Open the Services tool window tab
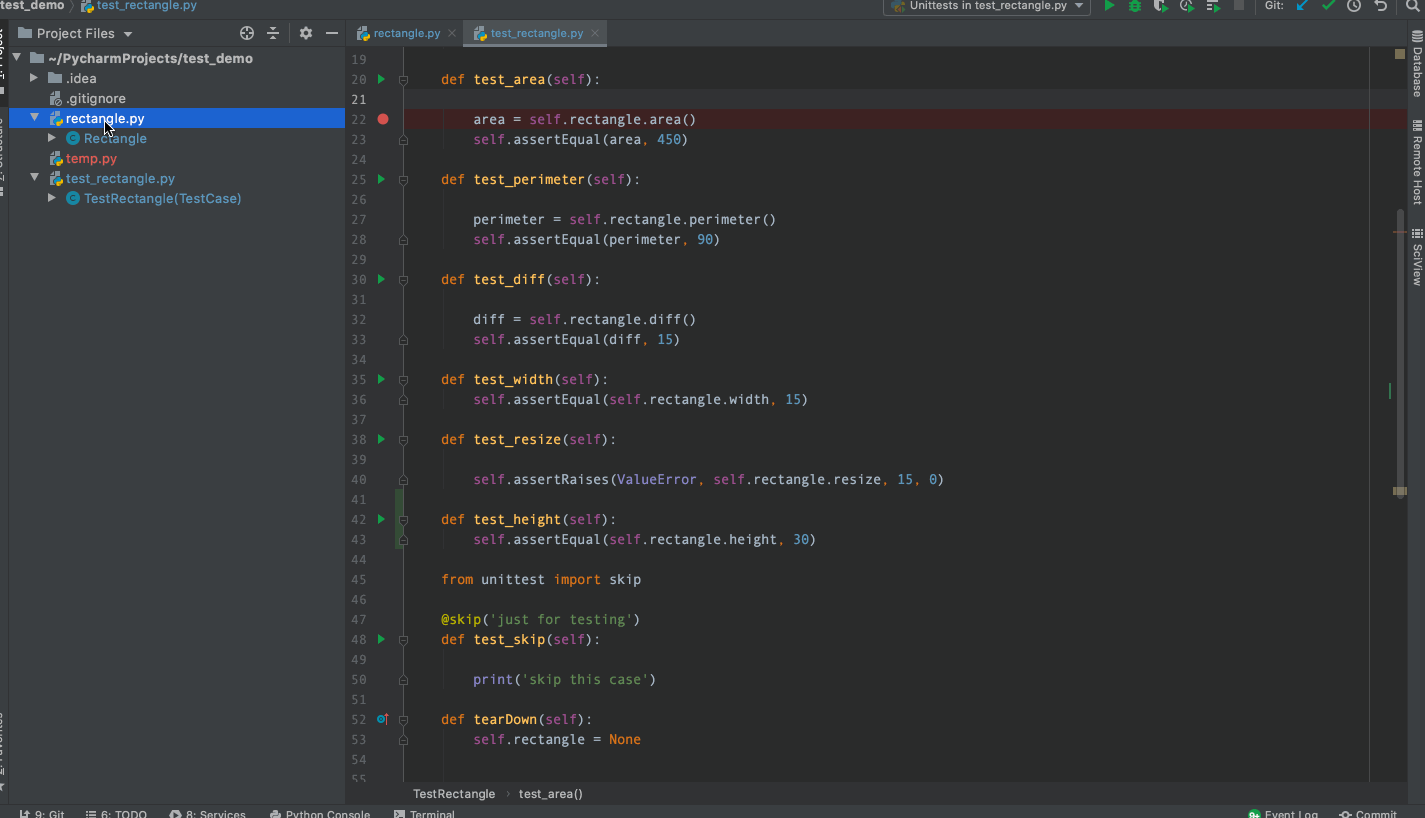Screen dimensions: 1425x818 [208, 813]
